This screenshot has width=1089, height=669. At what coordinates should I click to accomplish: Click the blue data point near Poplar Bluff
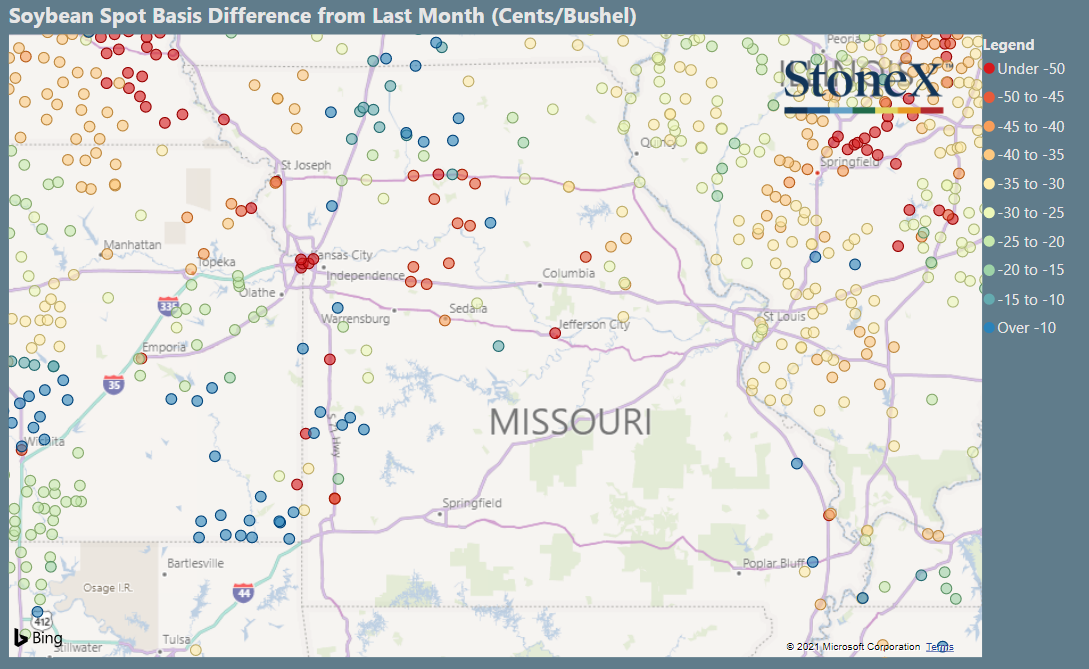(x=813, y=562)
